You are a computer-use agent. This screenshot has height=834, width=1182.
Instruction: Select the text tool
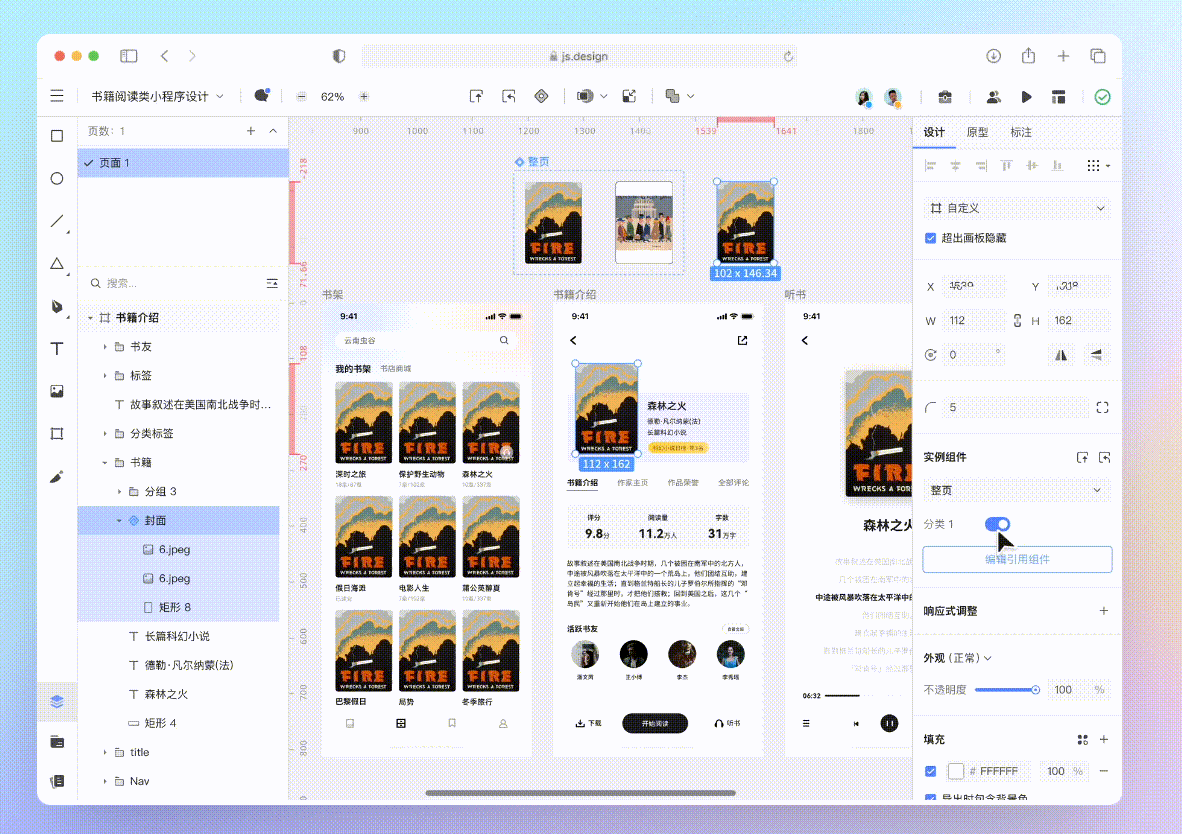tap(57, 348)
